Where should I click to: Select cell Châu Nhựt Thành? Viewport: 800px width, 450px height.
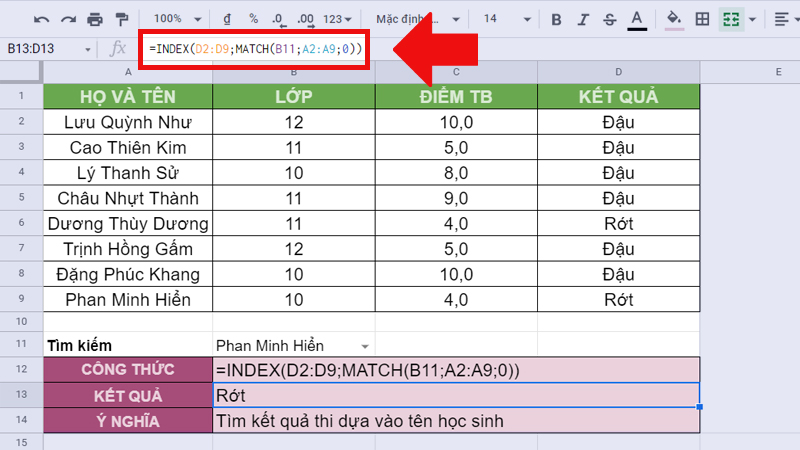click(x=128, y=198)
